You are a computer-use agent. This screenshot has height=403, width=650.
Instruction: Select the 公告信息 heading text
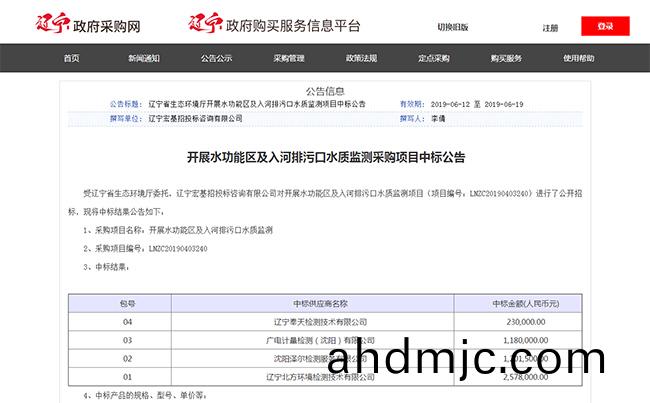click(325, 91)
